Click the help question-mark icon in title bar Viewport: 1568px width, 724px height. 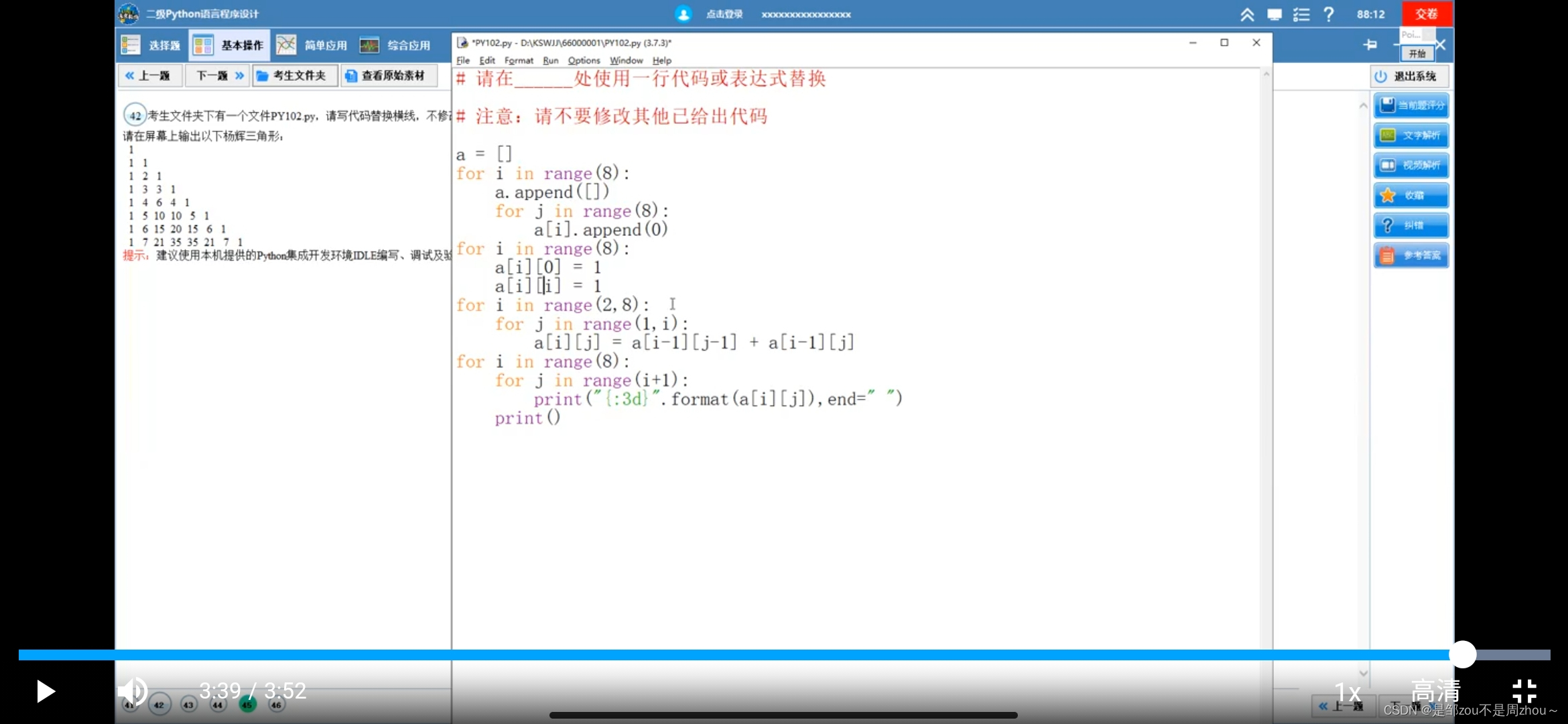coord(1329,13)
